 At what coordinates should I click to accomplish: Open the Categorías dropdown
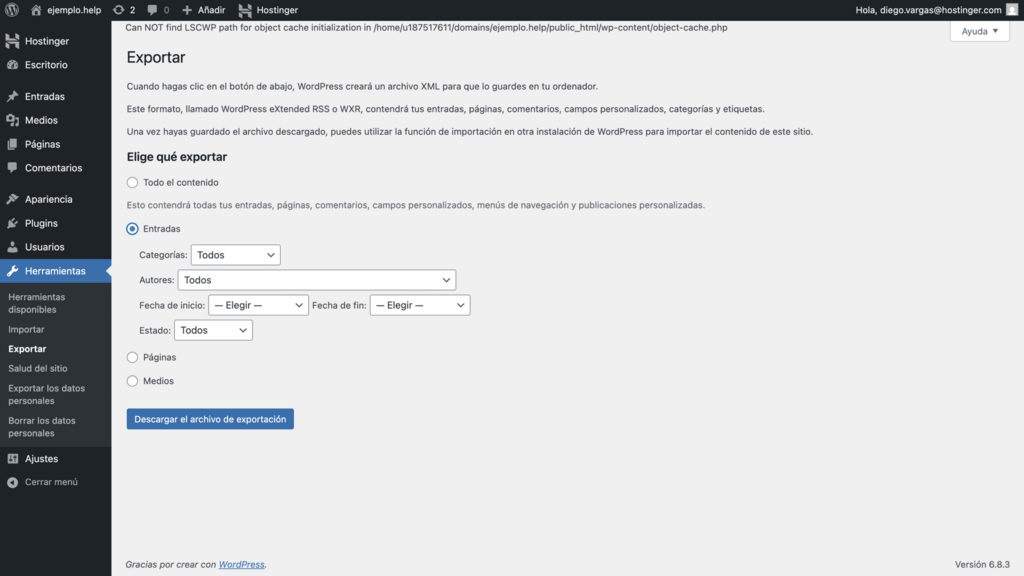(235, 254)
